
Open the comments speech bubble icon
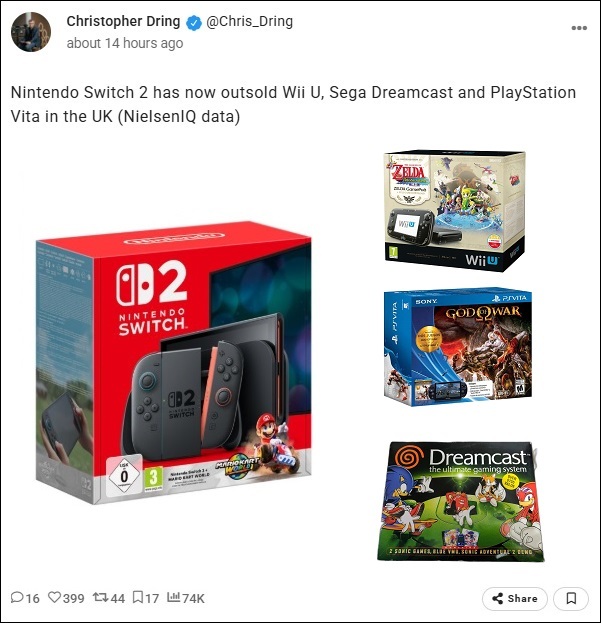click(x=17, y=597)
